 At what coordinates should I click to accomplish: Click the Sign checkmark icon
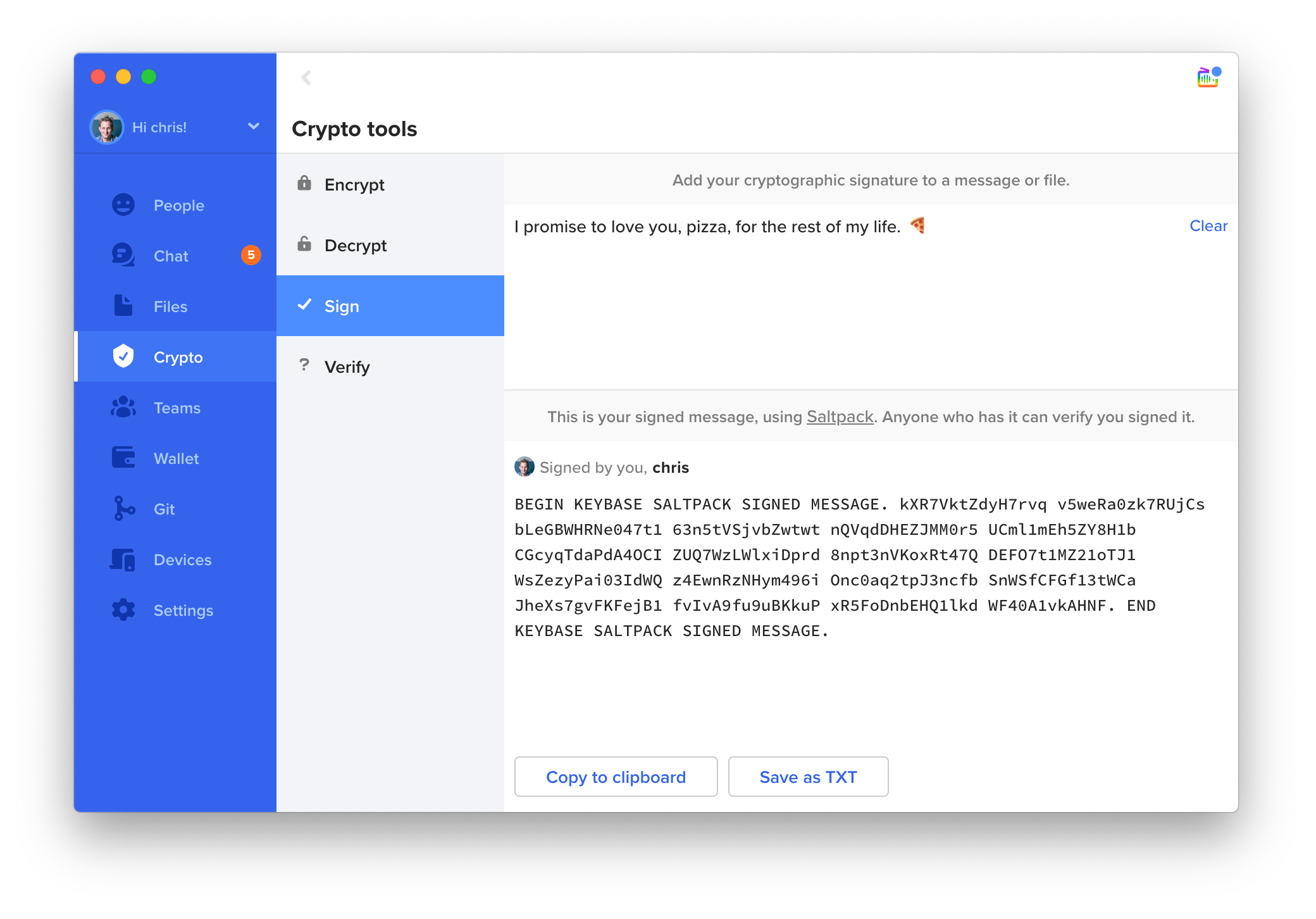[304, 305]
